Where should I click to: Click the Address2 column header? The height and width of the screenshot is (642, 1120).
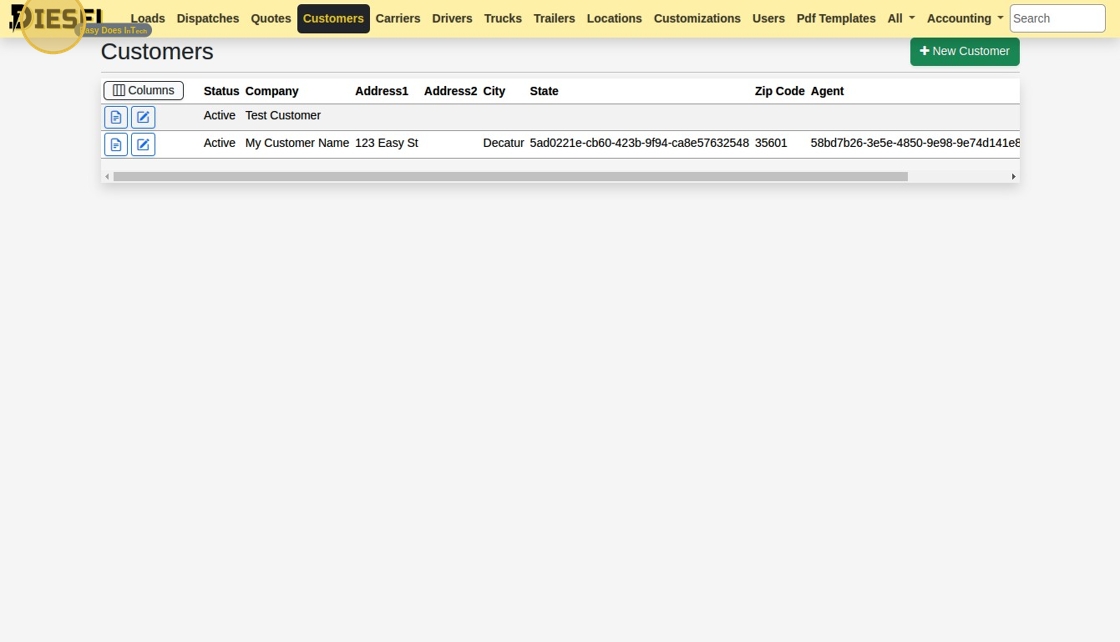pyautogui.click(x=451, y=91)
